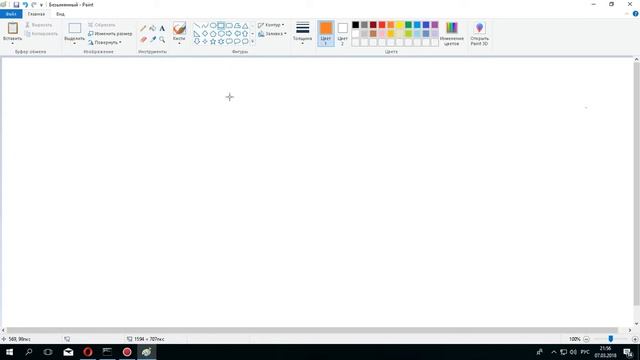Open the File (Файл) menu tab
The image size is (640, 360).
click(x=11, y=14)
